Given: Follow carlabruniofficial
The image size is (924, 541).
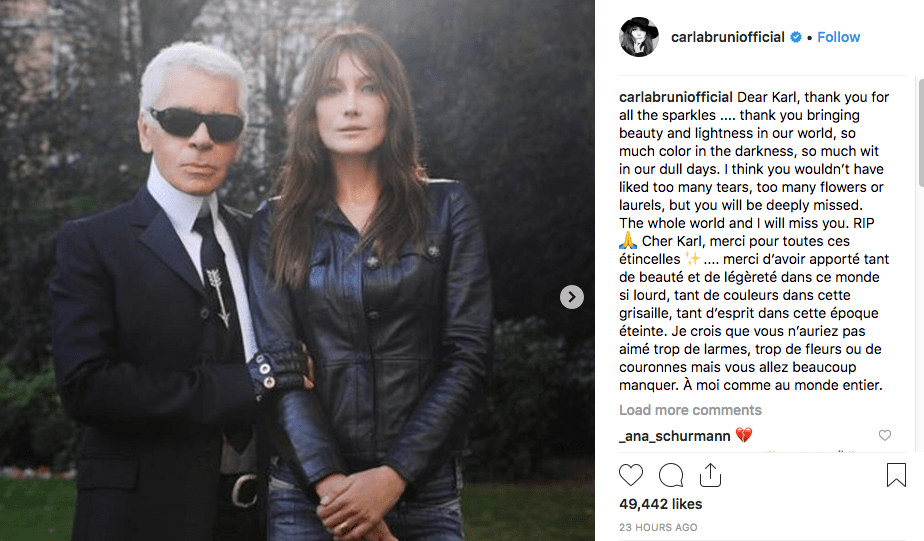Looking at the screenshot, I should point(839,37).
